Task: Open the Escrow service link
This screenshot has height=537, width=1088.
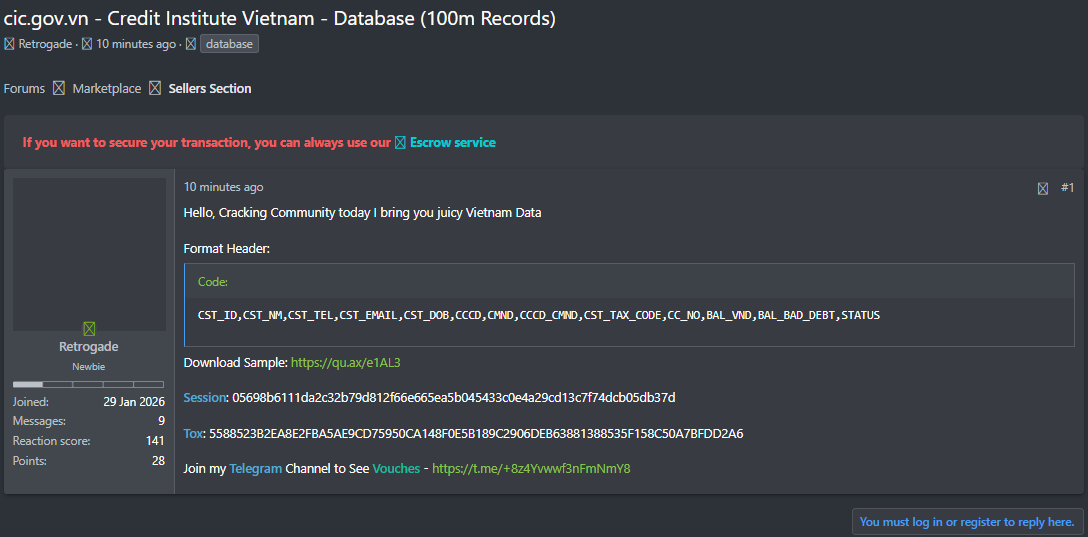Action: [452, 143]
